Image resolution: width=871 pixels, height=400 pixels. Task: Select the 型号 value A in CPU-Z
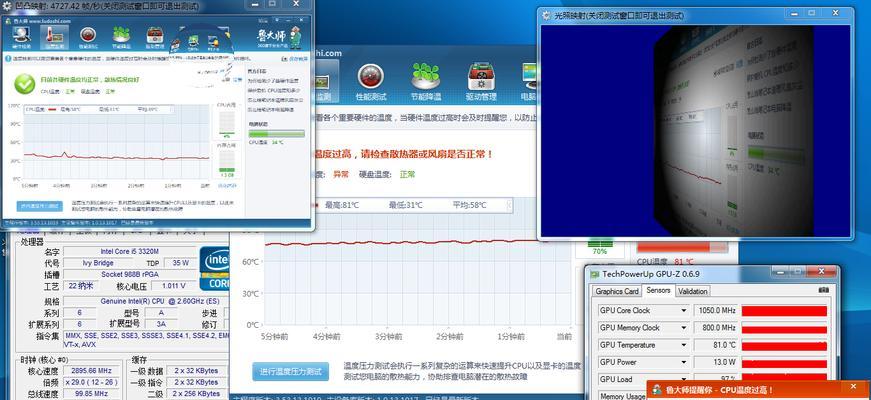click(162, 313)
